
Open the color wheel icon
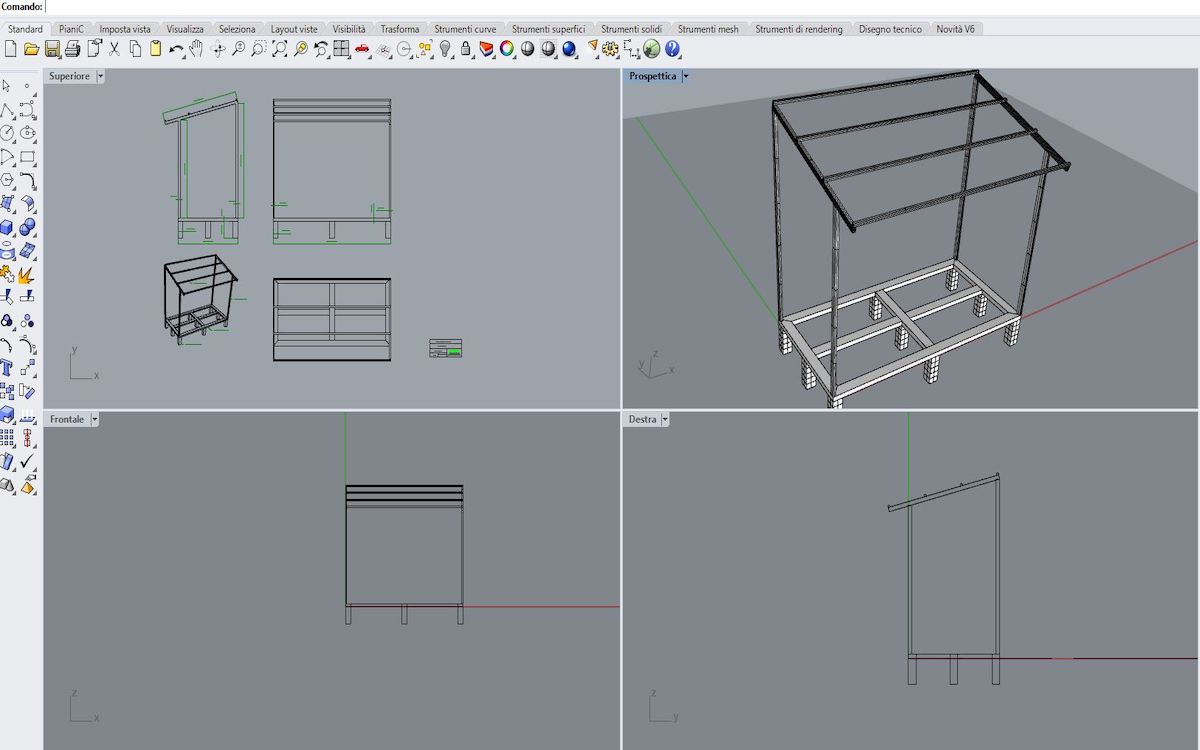[x=507, y=48]
